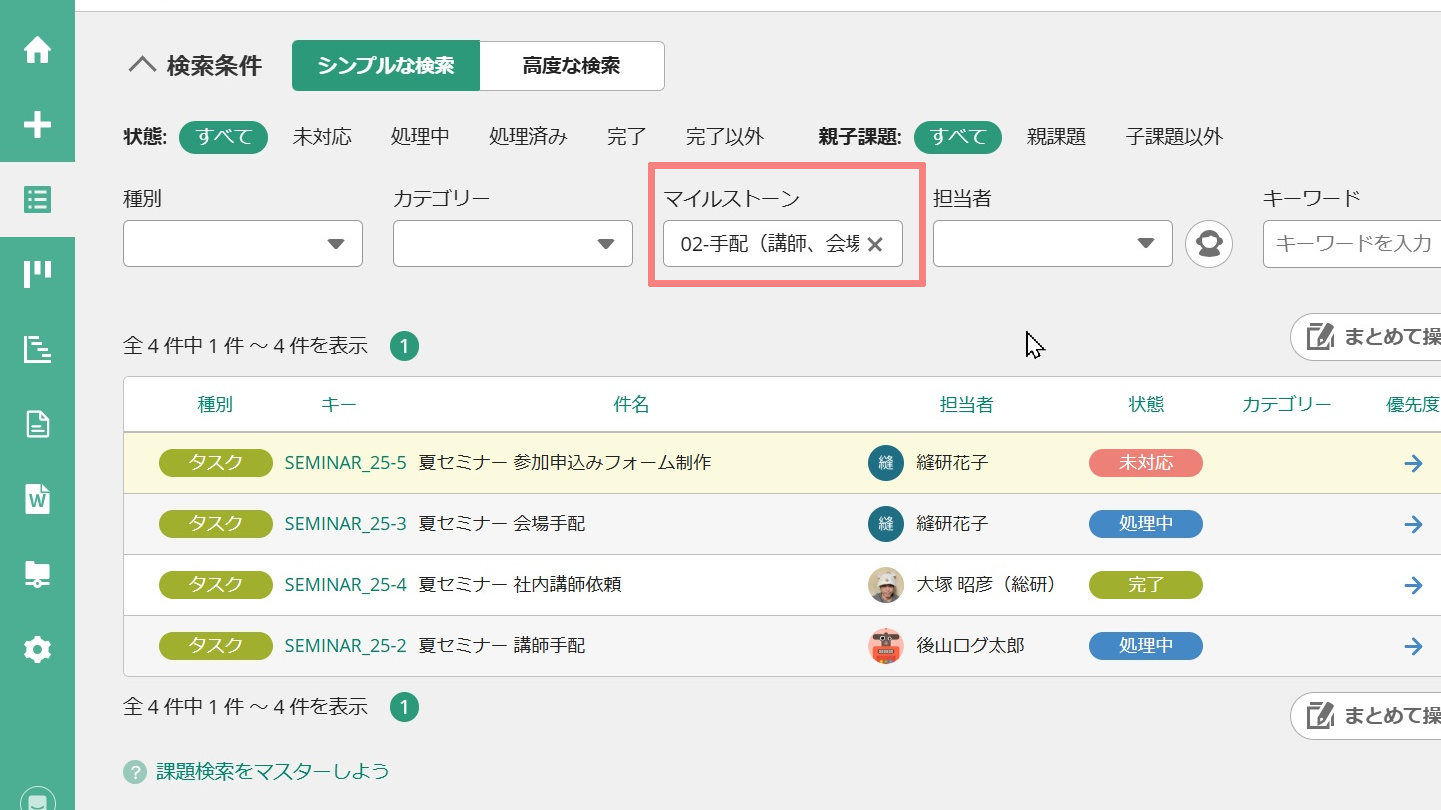Filter by 親課題 only
Screen dimensions: 1441x810
(1056, 137)
